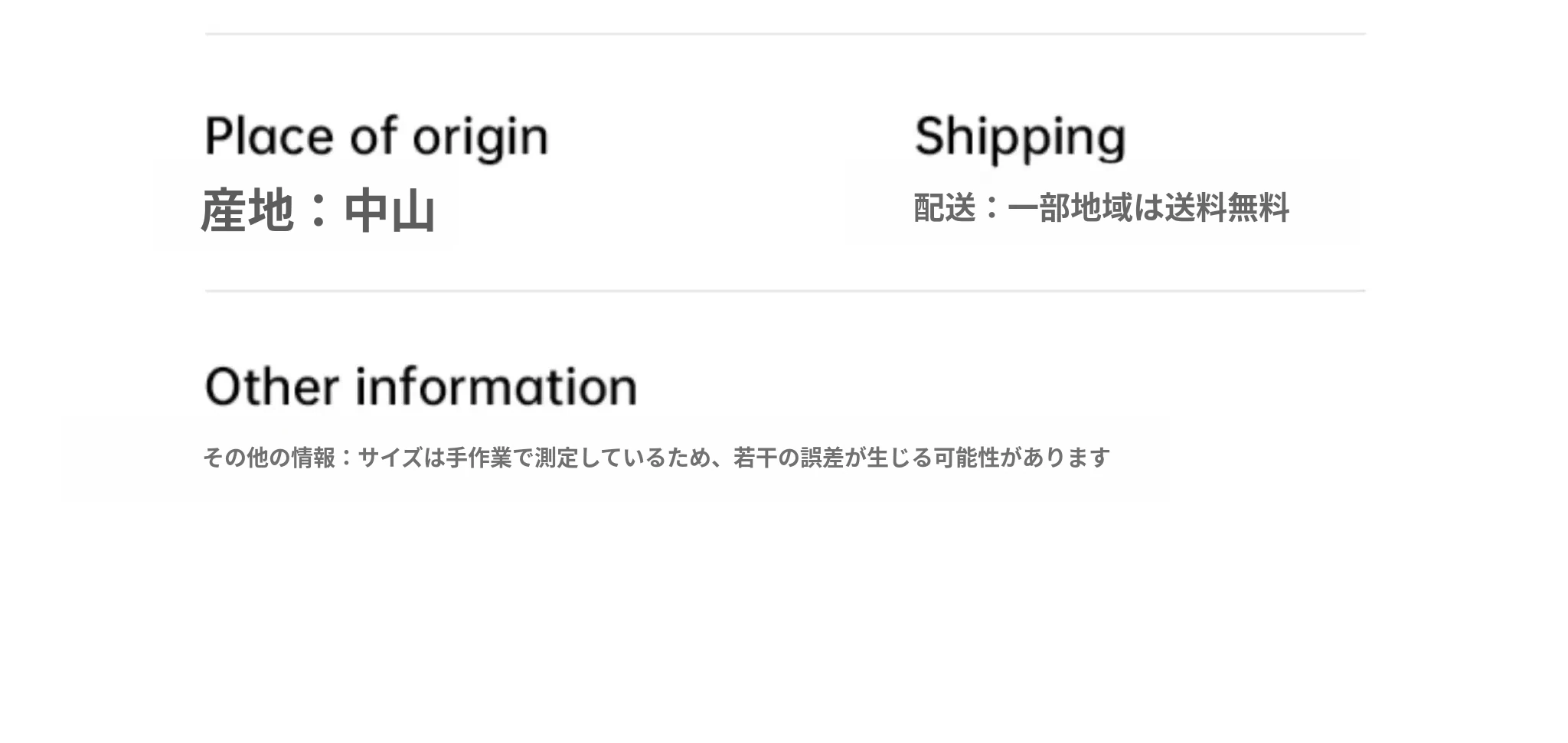Click the "送料無料" free shipping text
Screen dimensions: 1568x743
point(1227,208)
